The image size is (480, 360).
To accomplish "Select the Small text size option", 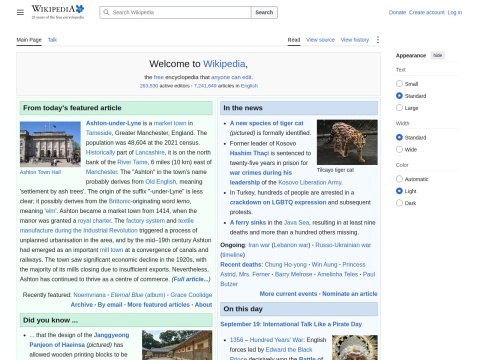I will click(x=399, y=84).
